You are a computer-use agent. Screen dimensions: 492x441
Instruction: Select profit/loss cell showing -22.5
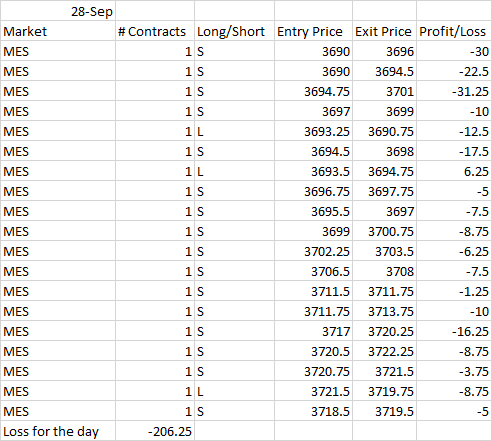click(x=454, y=71)
